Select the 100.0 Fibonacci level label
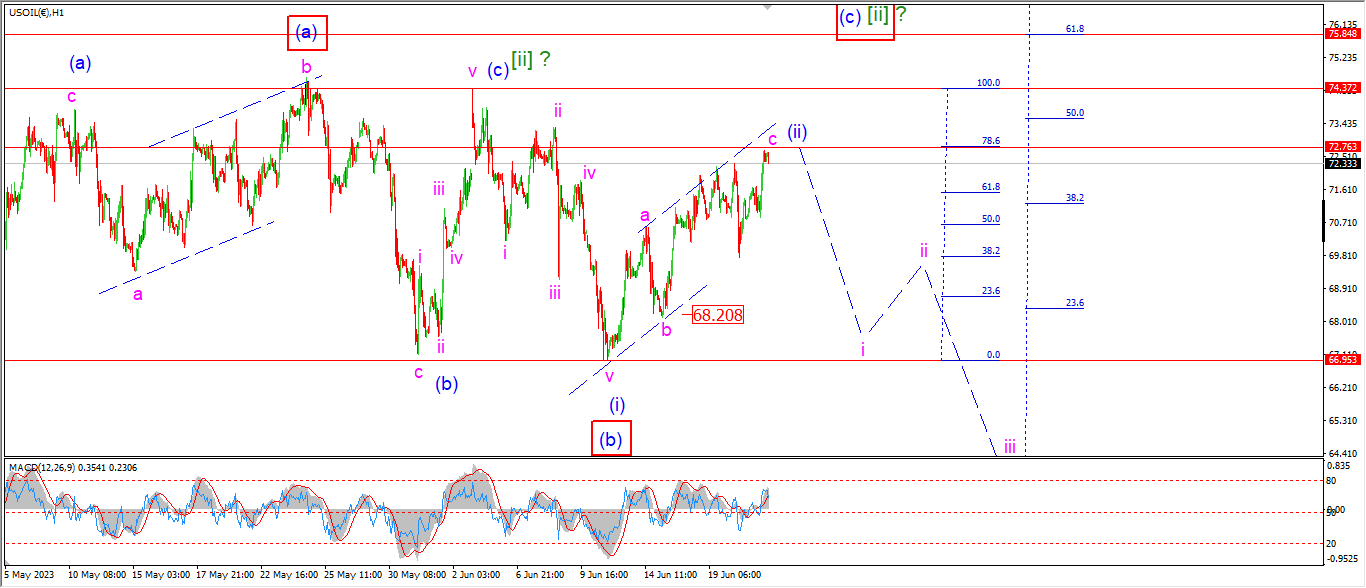The width and height of the screenshot is (1366, 588). (988, 83)
